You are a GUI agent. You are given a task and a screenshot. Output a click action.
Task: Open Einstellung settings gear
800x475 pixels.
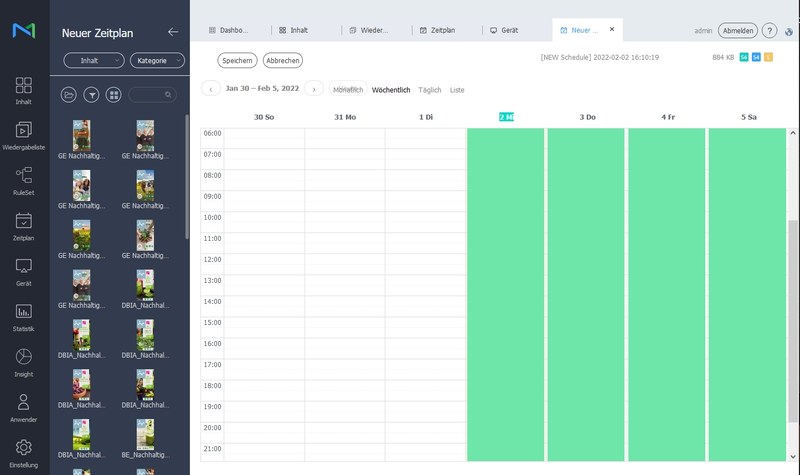tap(24, 451)
